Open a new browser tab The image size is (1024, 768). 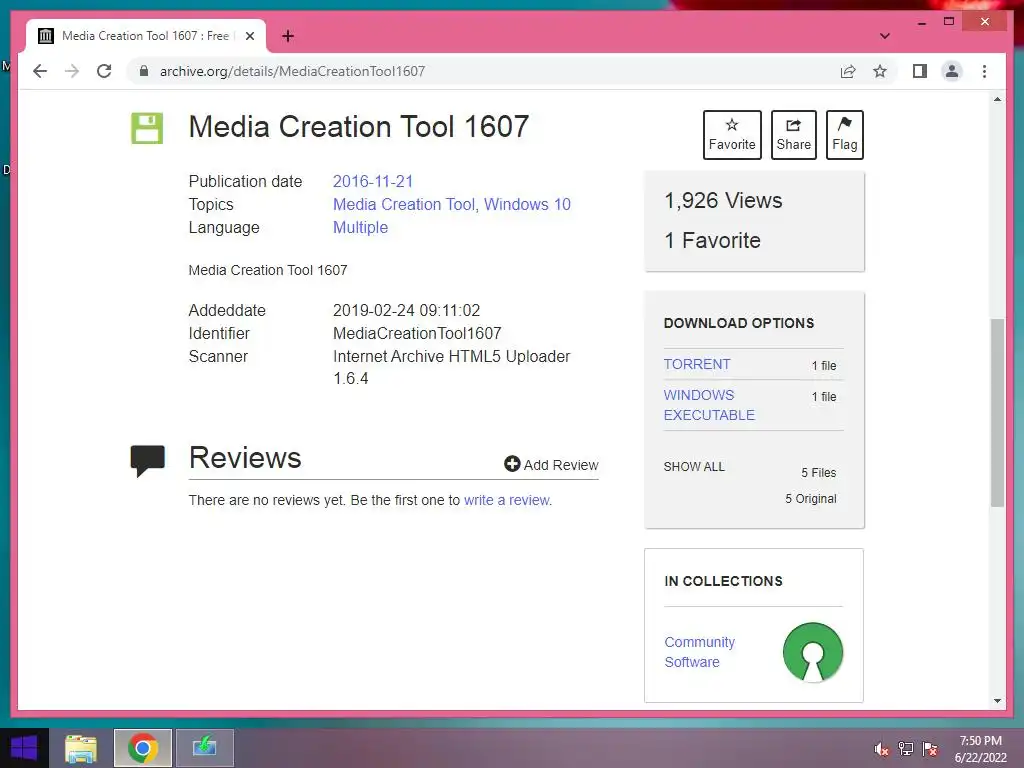coord(287,36)
